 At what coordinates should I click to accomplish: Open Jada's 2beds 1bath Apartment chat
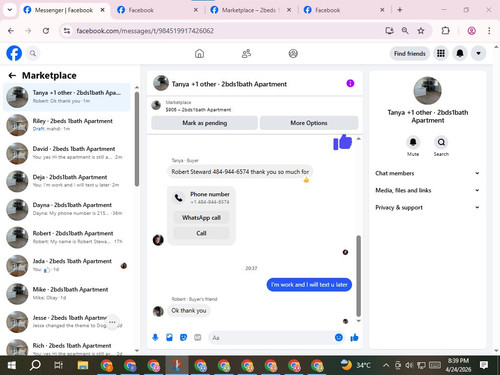[x=67, y=265]
